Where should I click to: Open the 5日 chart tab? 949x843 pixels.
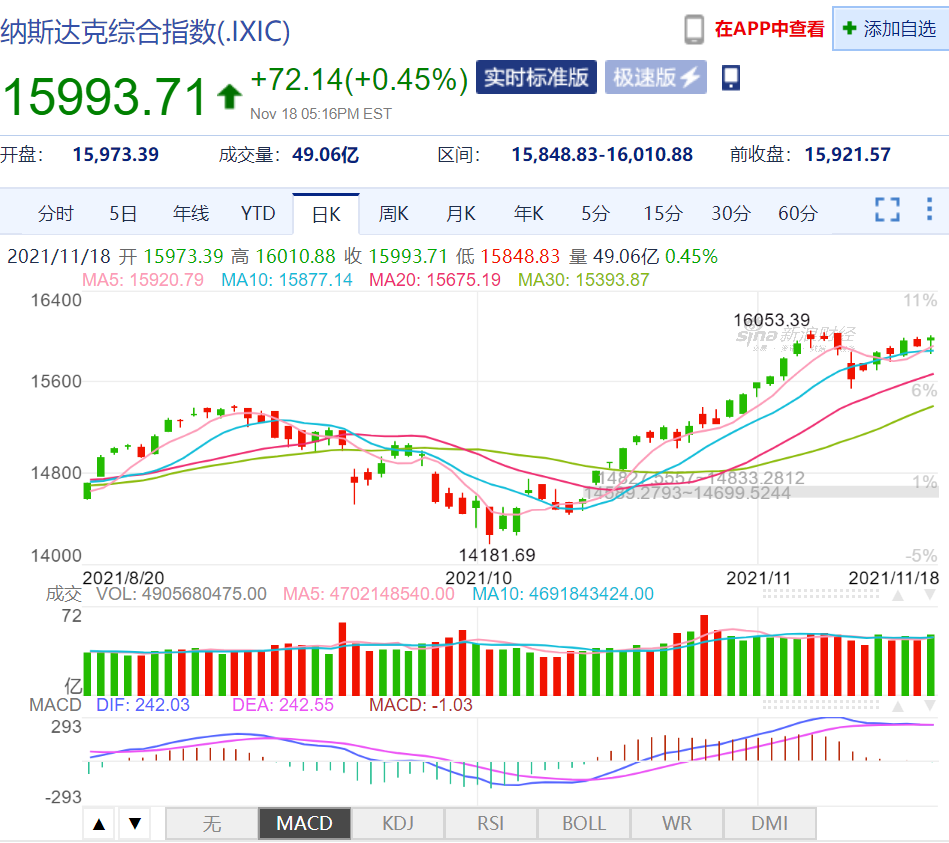(123, 214)
